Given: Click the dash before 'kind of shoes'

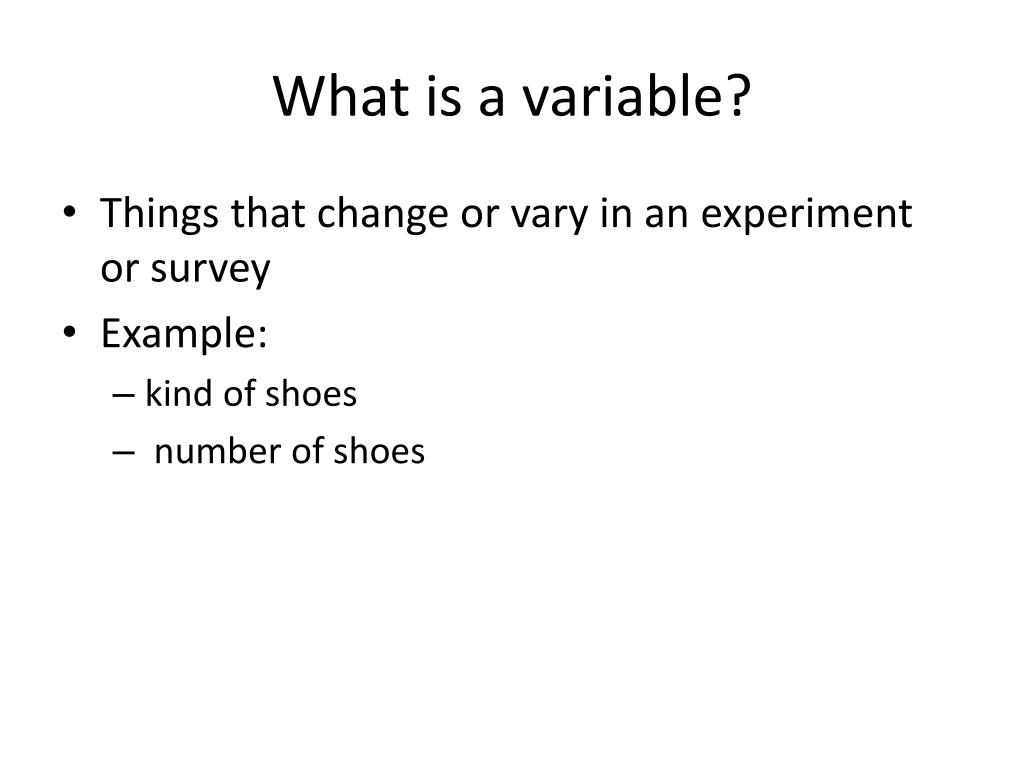Looking at the screenshot, I should 123,395.
